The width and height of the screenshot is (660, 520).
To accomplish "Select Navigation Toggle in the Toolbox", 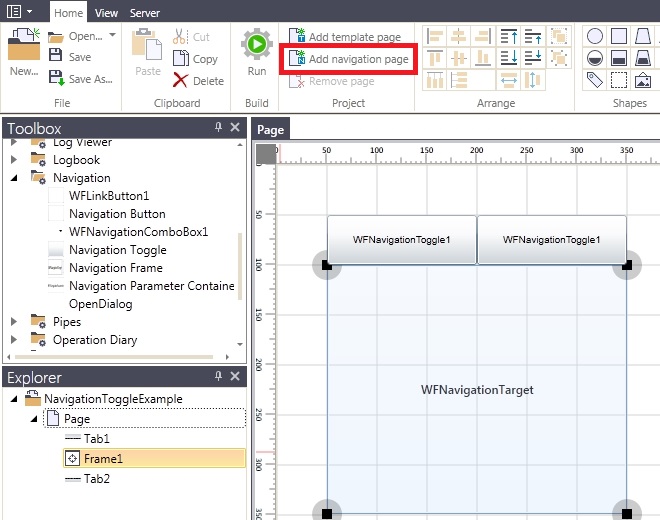I will (117, 250).
